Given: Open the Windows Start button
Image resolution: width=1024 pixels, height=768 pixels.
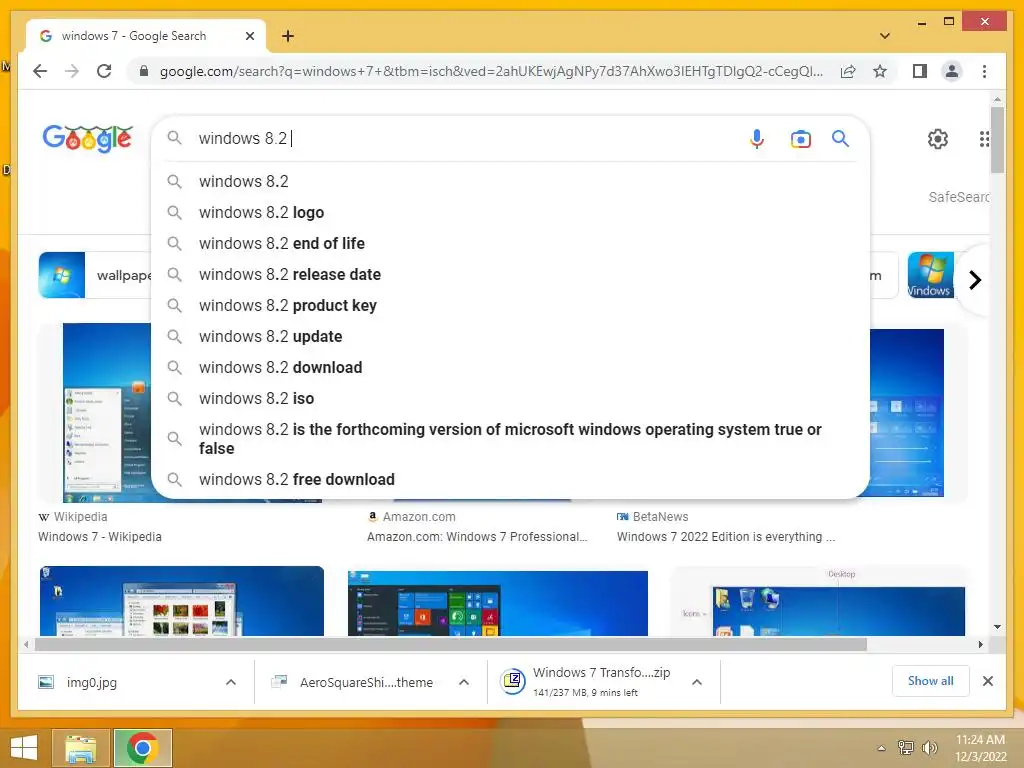Looking at the screenshot, I should [x=24, y=748].
